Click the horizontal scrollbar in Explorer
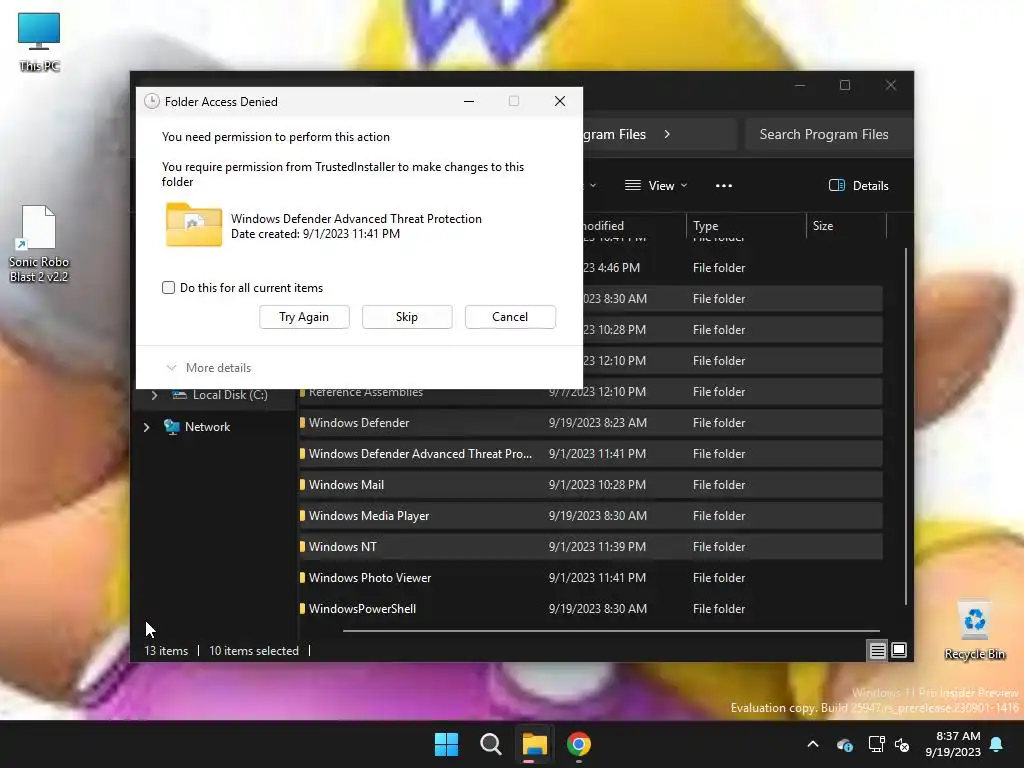1024x768 pixels. (611, 631)
